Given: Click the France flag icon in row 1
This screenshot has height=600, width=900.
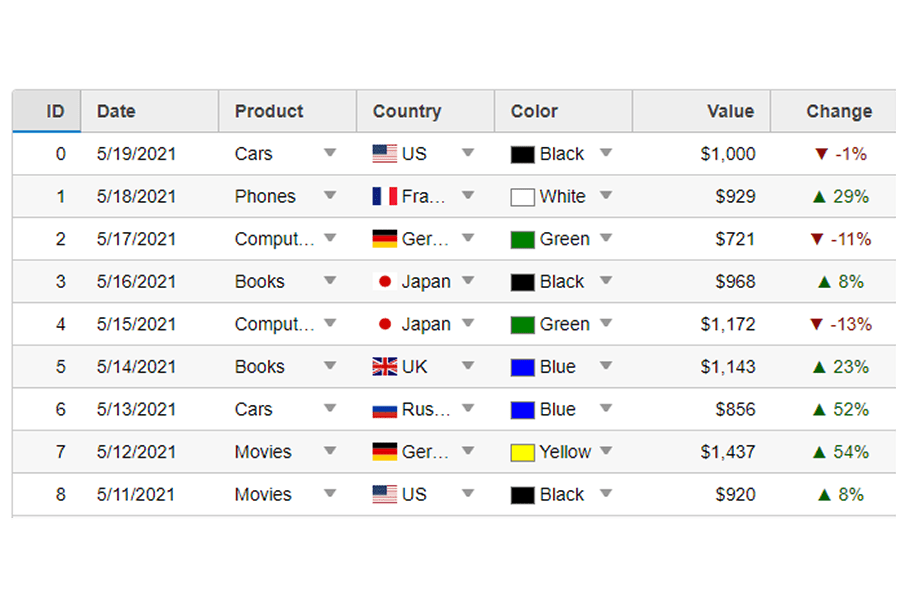Looking at the screenshot, I should click(385, 196).
